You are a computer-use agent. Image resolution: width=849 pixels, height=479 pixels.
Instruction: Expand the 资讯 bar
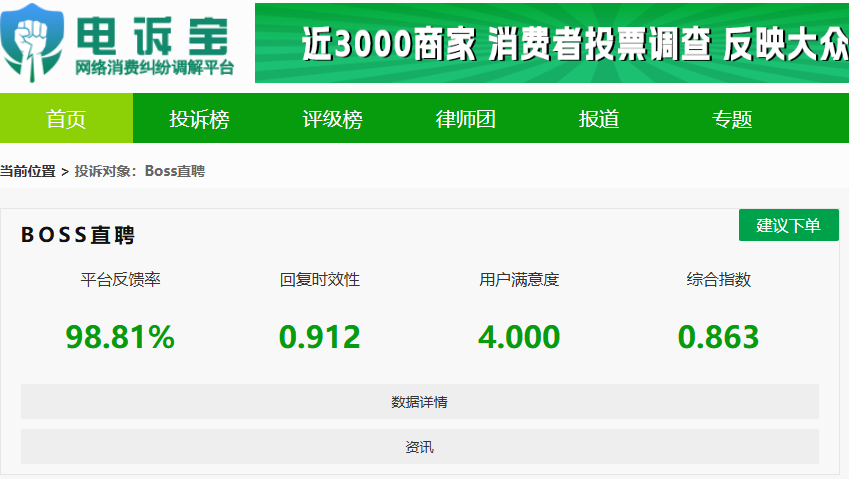(420, 447)
